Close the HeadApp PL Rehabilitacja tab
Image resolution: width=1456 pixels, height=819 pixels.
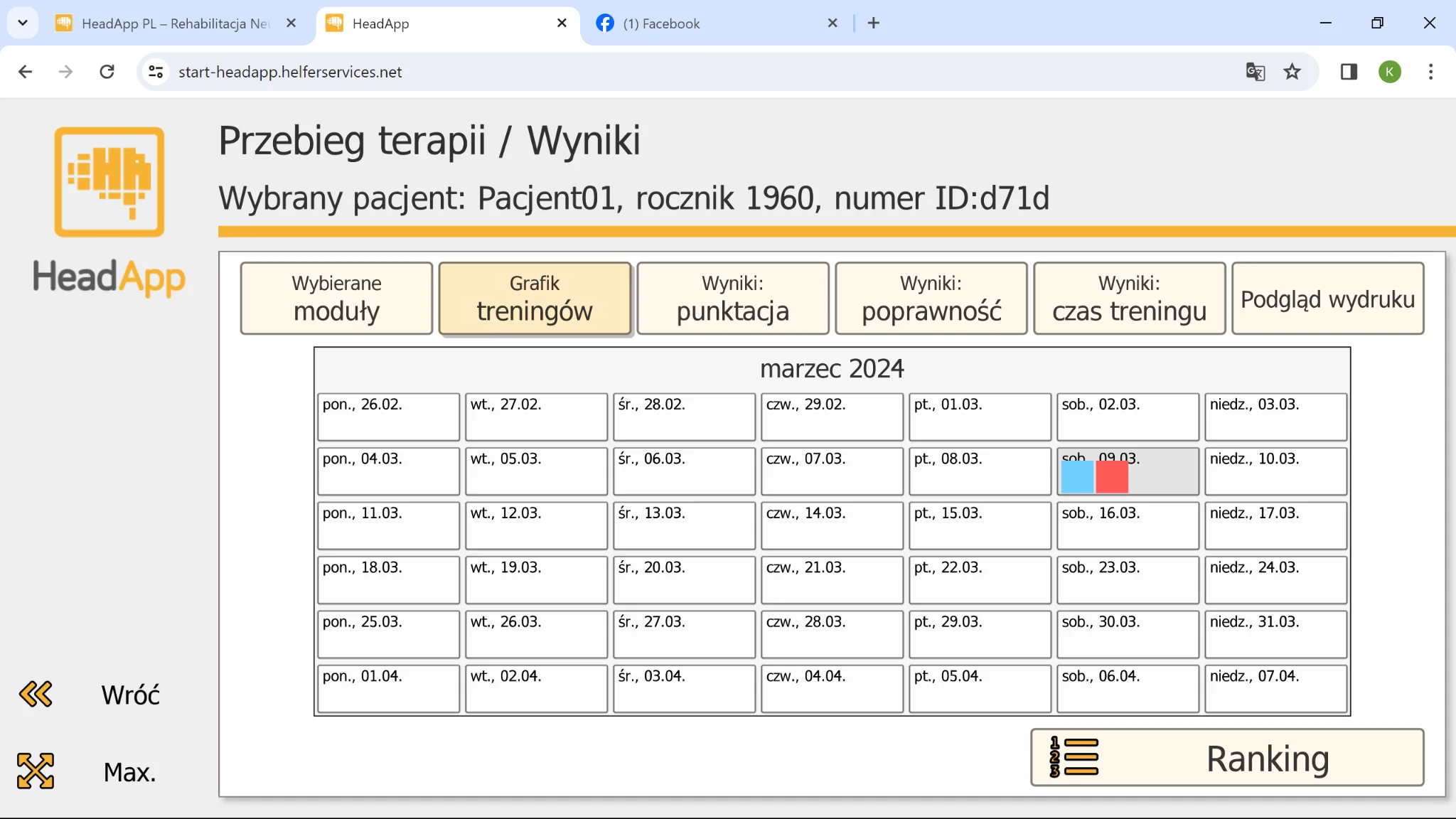coord(291,23)
